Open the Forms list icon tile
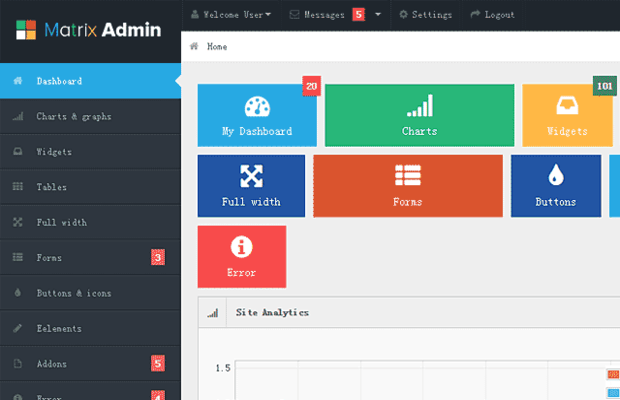620x400 pixels. tap(406, 186)
